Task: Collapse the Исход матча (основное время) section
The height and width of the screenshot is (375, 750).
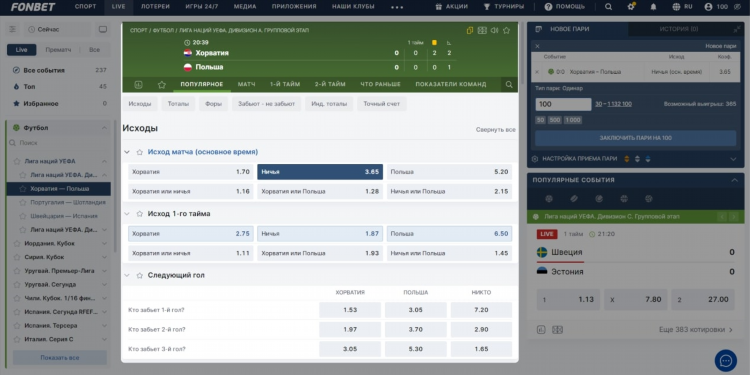Action: coord(127,152)
